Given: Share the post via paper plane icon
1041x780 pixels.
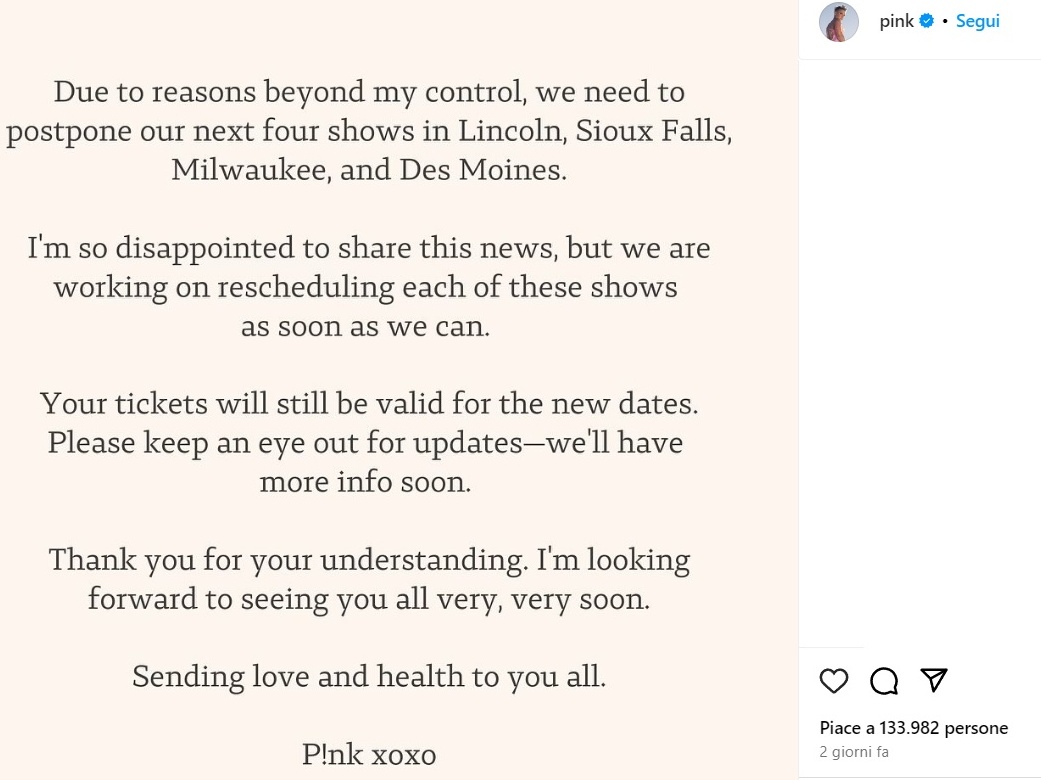Looking at the screenshot, I should [933, 680].
